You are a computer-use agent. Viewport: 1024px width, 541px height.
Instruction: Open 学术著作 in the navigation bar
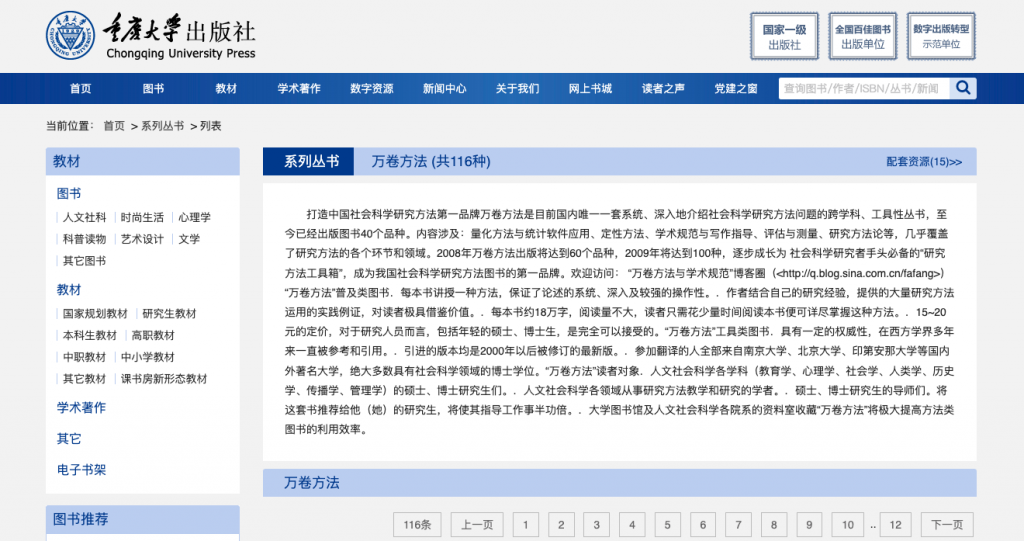click(298, 88)
